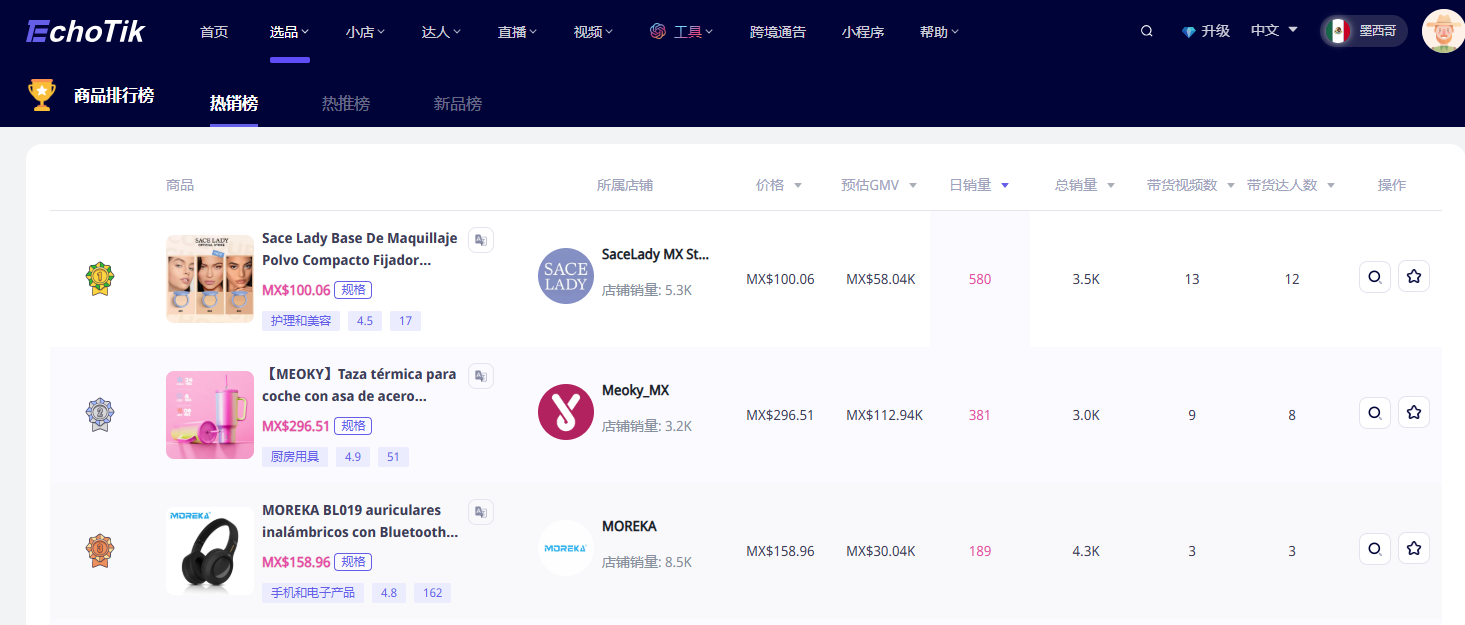Image resolution: width=1465 pixels, height=625 pixels.
Task: Click the Meoky_MX store logo
Action: tap(566, 412)
